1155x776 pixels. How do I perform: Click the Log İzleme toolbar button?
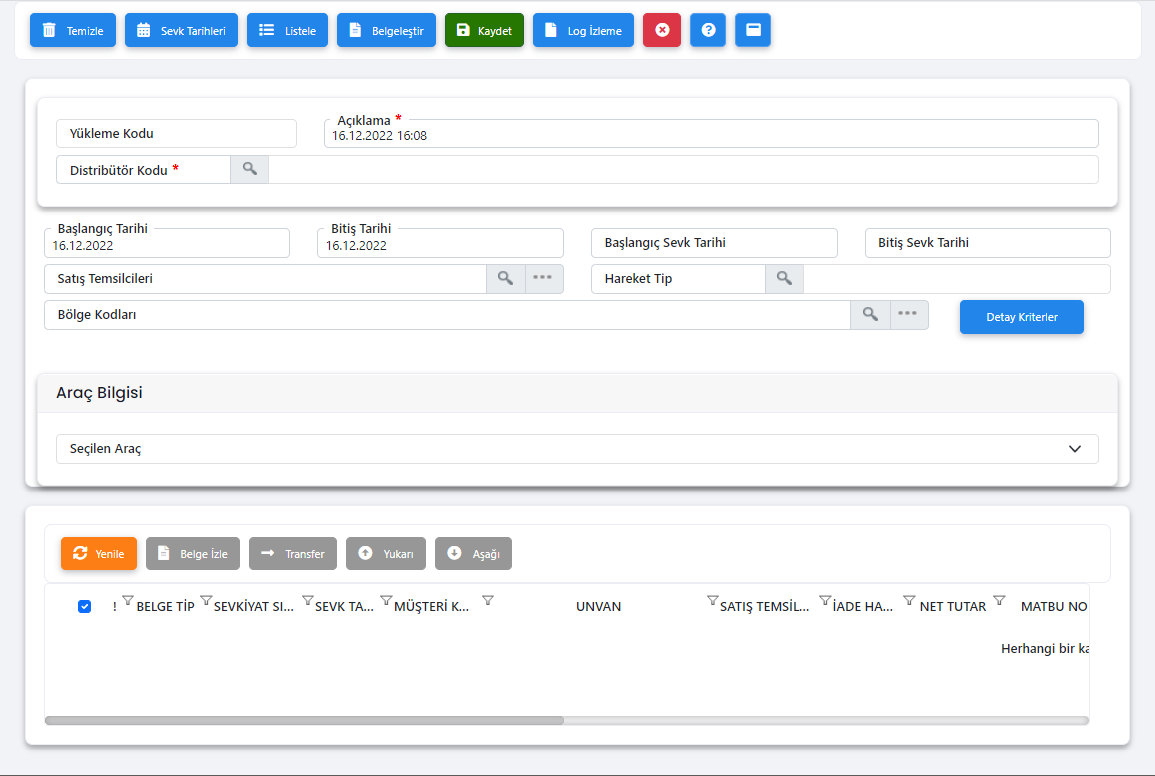tap(583, 31)
